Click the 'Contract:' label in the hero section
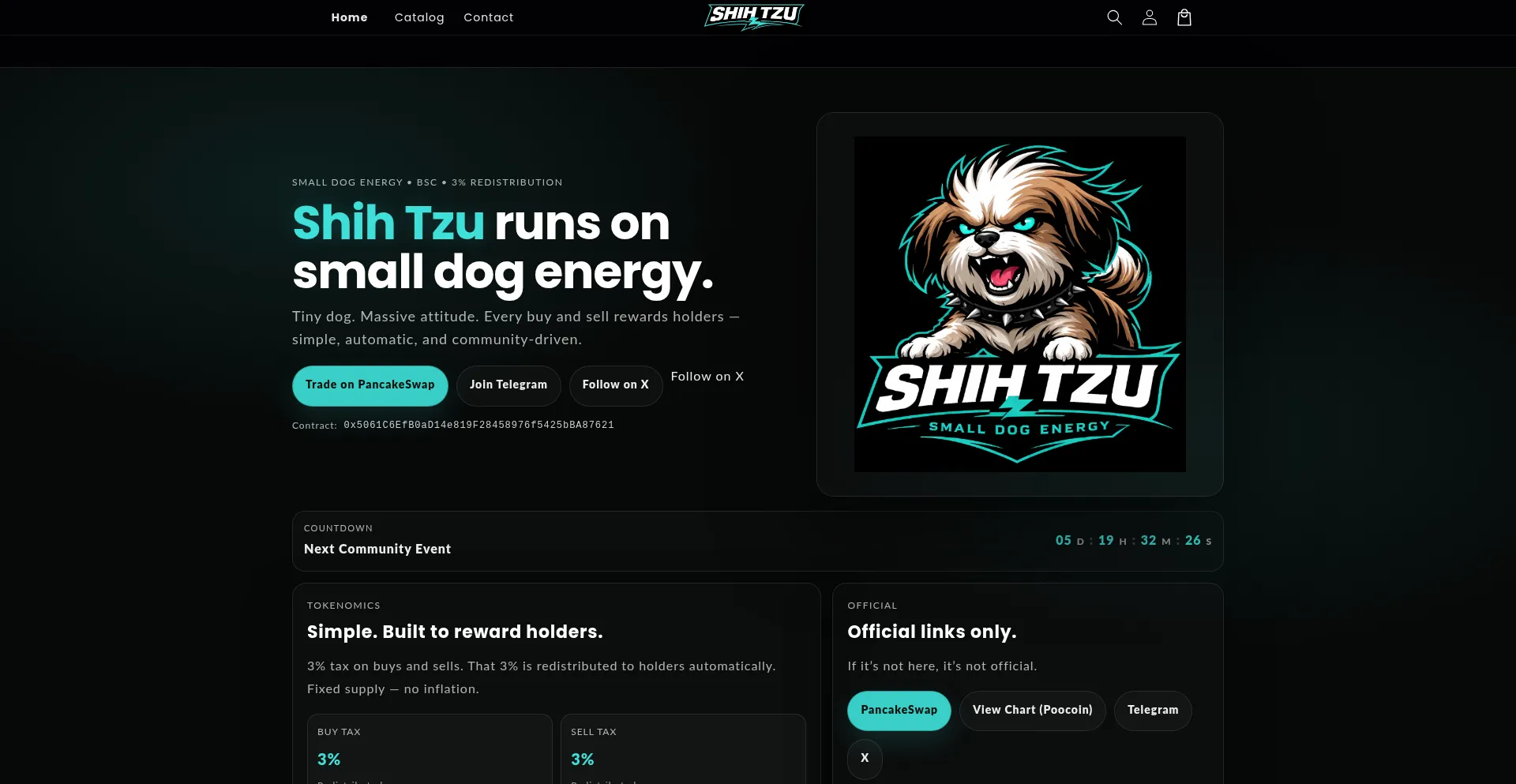This screenshot has height=784, width=1516. [x=314, y=426]
